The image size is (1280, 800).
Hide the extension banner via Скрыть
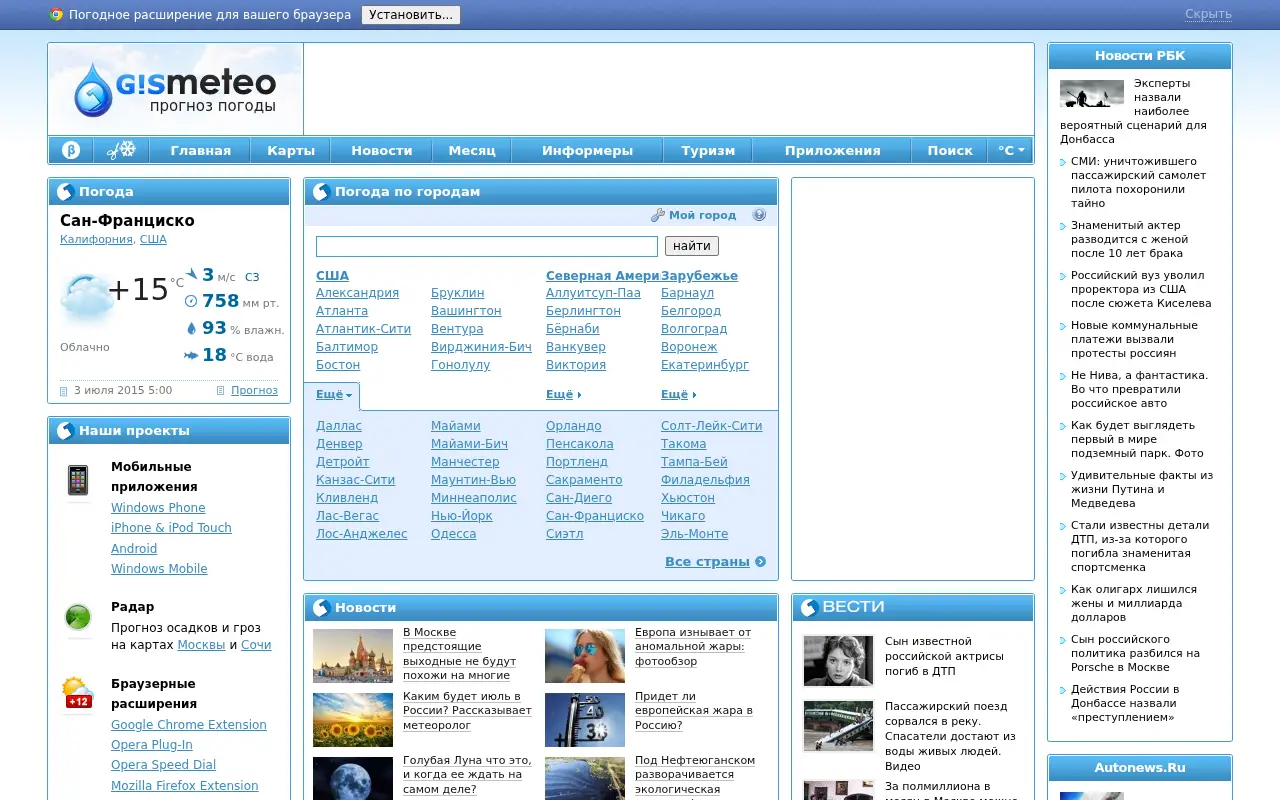point(1208,14)
